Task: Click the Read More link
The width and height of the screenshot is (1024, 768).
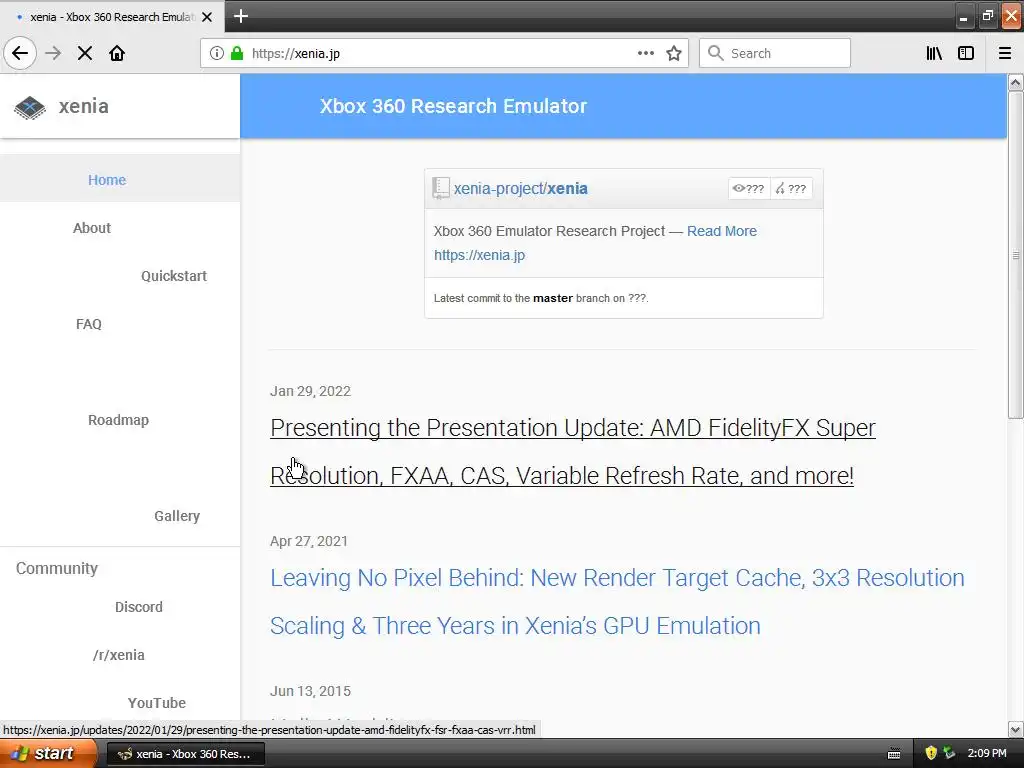Action: (722, 231)
